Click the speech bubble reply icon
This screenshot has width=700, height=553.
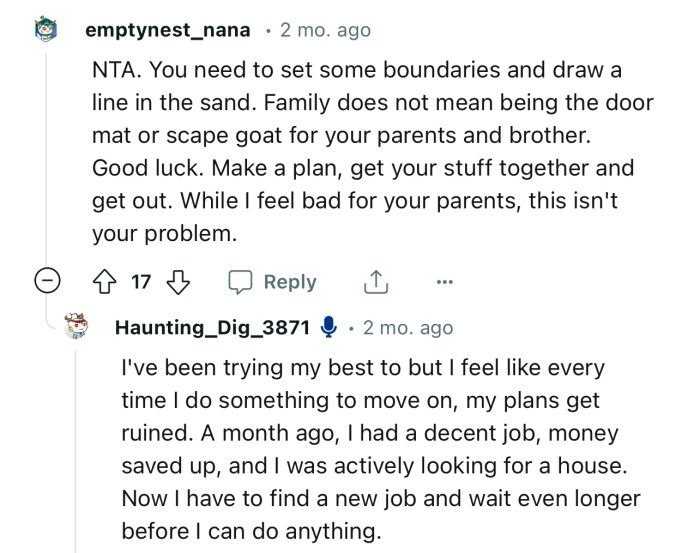240,283
